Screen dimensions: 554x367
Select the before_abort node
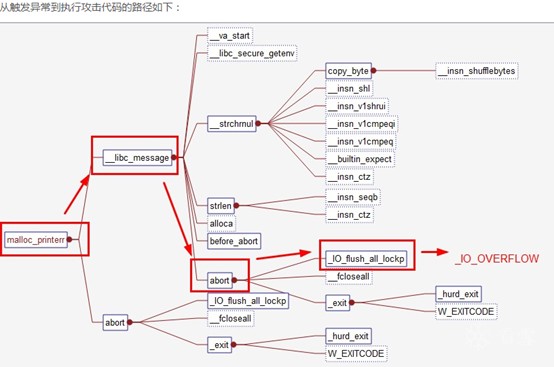point(234,241)
